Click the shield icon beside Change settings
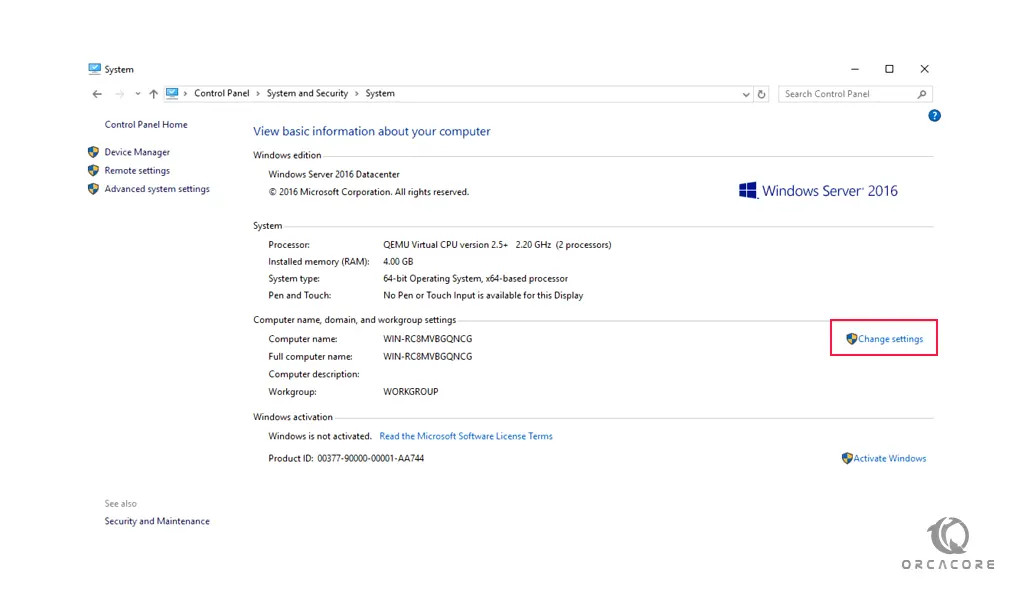1024x600 pixels. tap(852, 339)
